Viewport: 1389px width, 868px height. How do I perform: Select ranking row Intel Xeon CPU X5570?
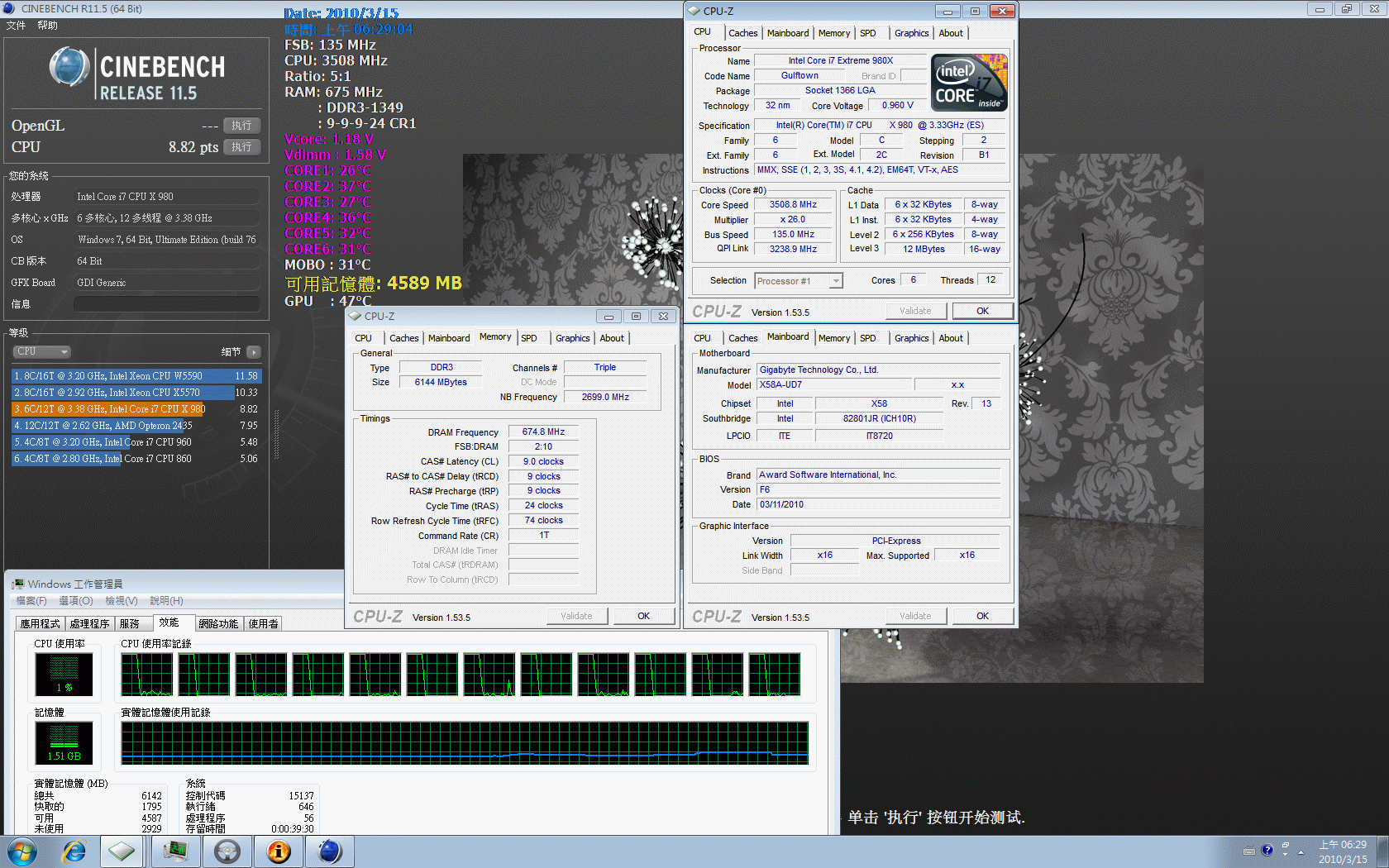[x=136, y=392]
